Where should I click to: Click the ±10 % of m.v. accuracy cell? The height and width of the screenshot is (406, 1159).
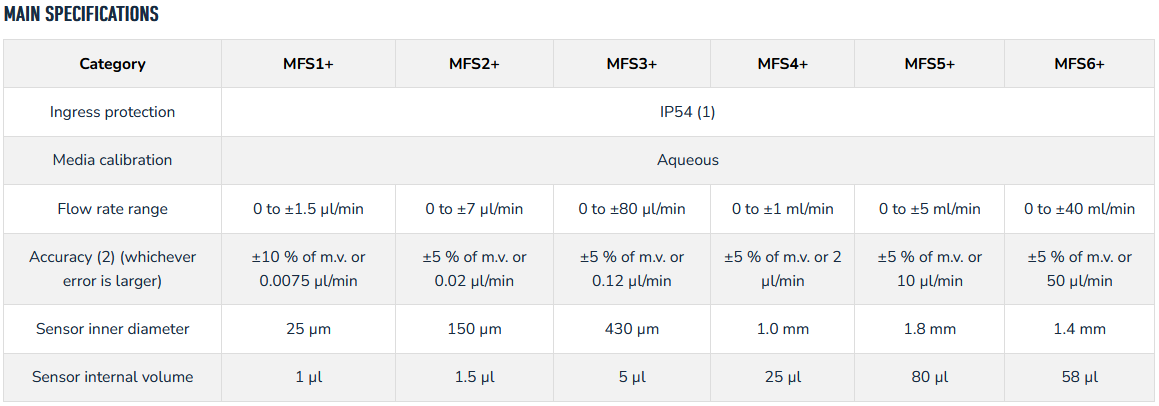point(308,269)
